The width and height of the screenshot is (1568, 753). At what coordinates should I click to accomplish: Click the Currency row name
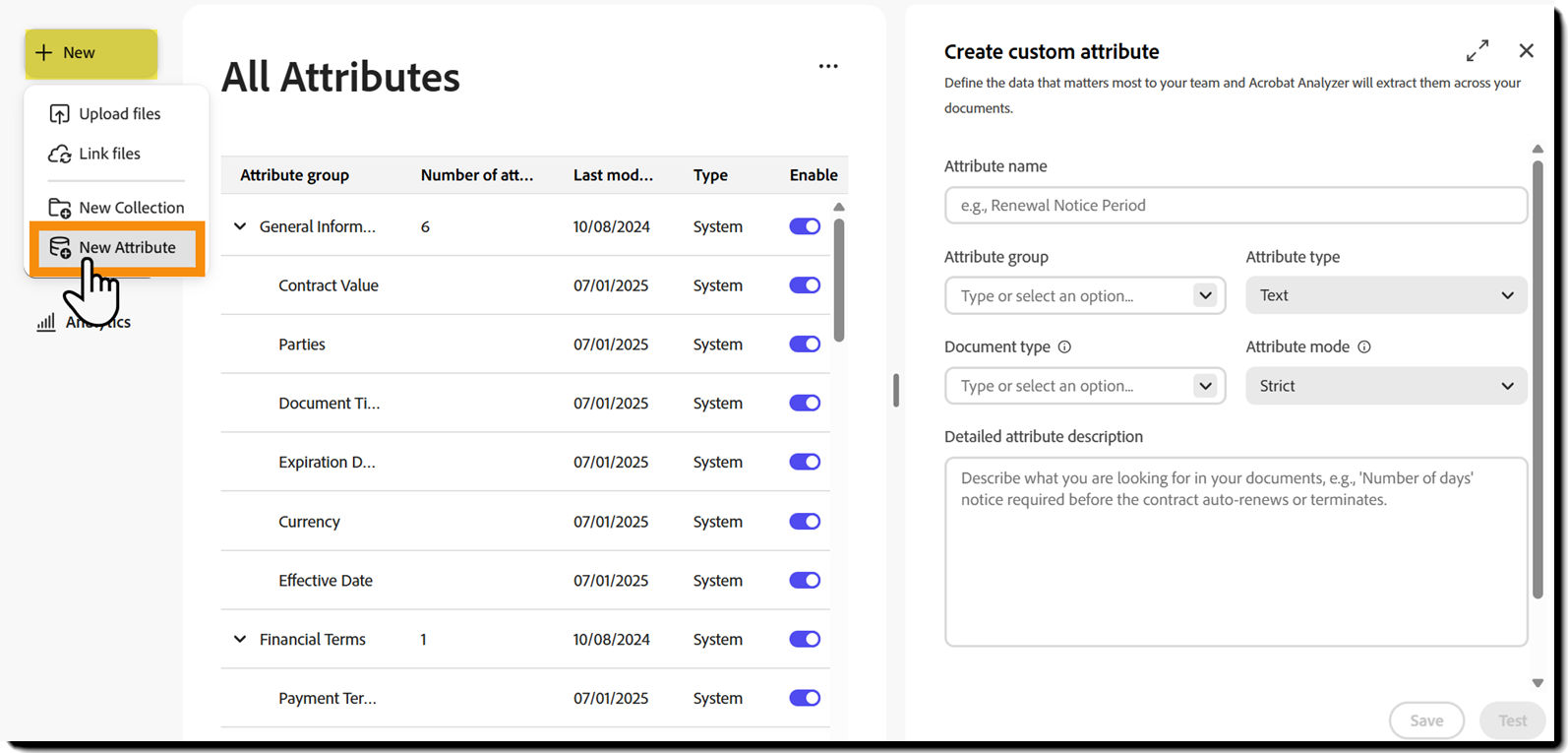309,522
